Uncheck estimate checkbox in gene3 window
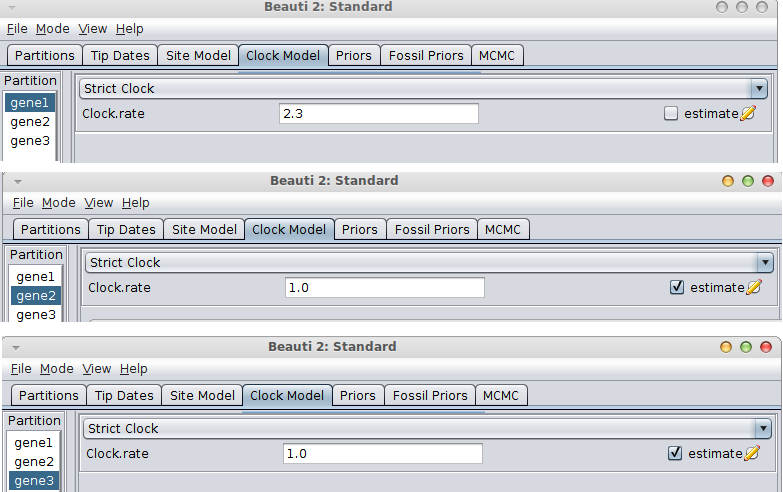 (x=675, y=453)
